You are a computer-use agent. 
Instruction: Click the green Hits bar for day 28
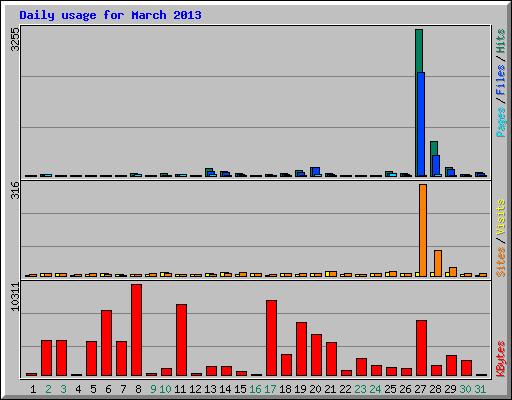[x=434, y=148]
